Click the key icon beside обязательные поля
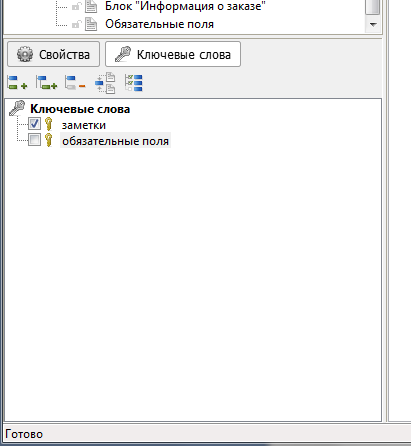The image size is (411, 446). tap(49, 140)
